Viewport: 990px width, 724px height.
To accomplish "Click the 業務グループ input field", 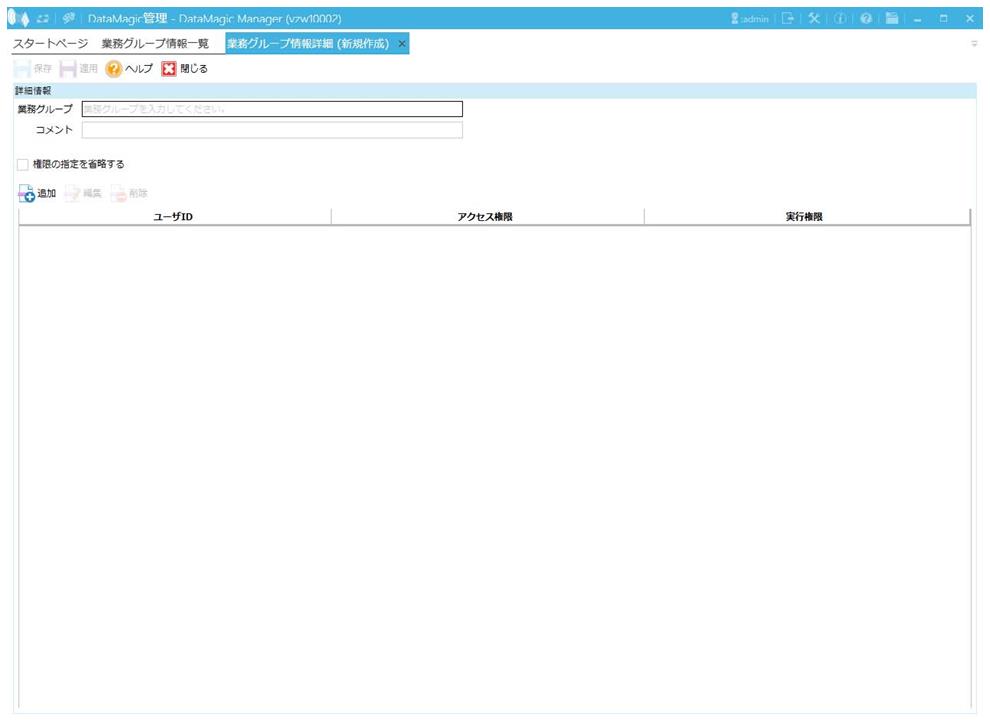I will coord(272,109).
